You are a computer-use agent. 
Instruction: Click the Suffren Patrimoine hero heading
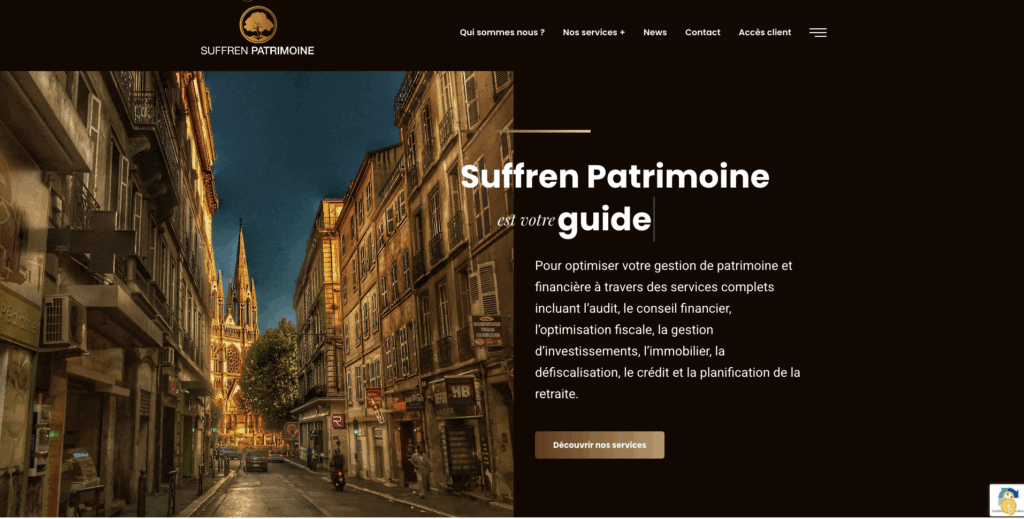point(615,176)
